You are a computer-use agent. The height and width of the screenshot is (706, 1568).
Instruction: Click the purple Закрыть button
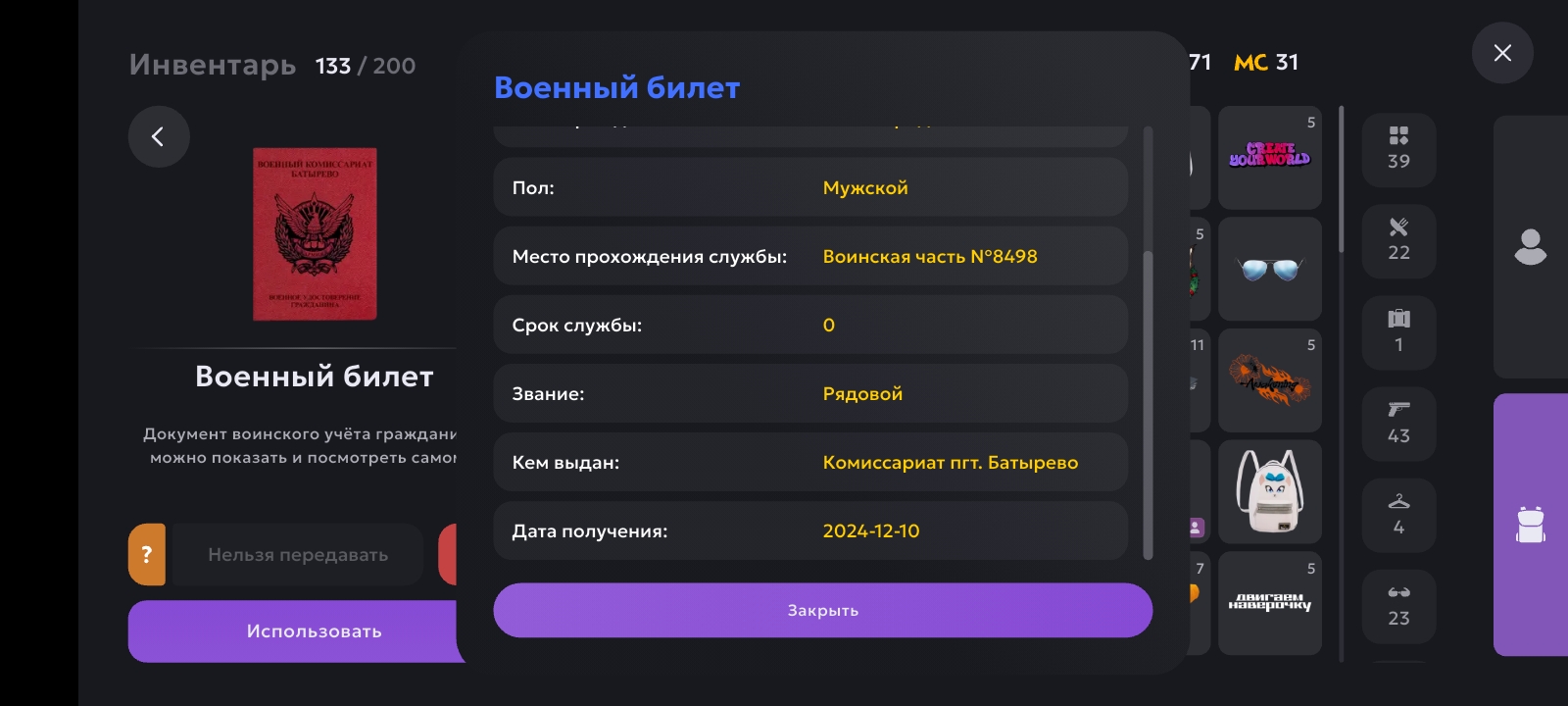click(822, 610)
